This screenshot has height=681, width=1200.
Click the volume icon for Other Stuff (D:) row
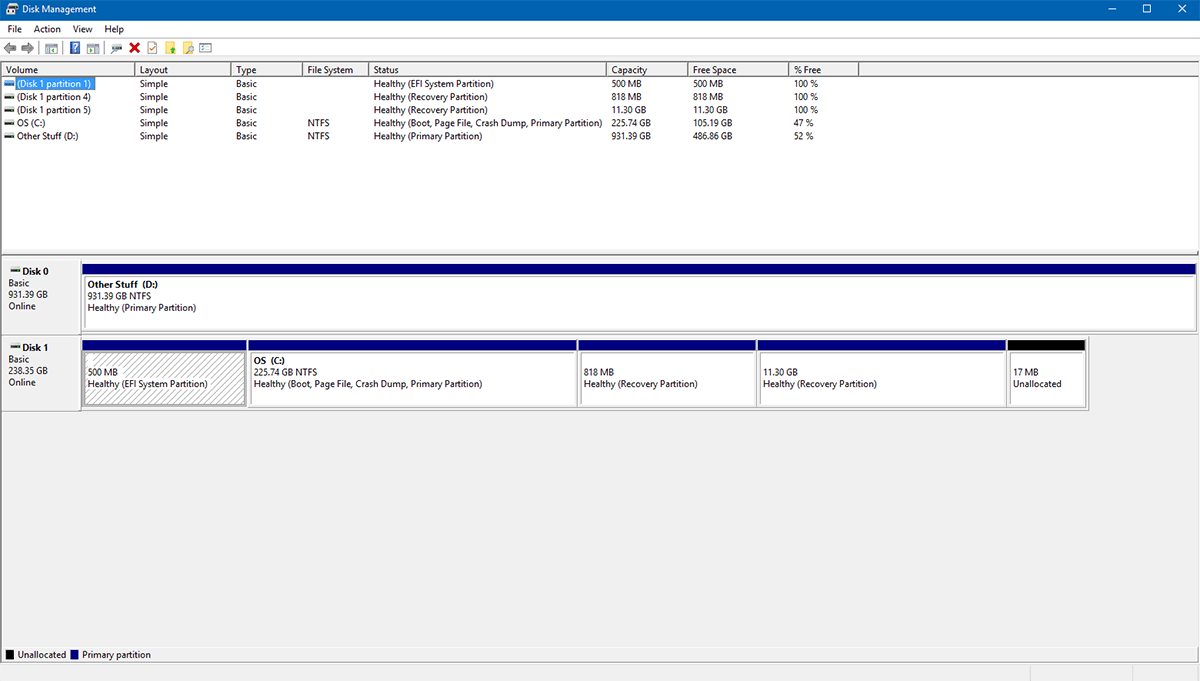(x=10, y=136)
